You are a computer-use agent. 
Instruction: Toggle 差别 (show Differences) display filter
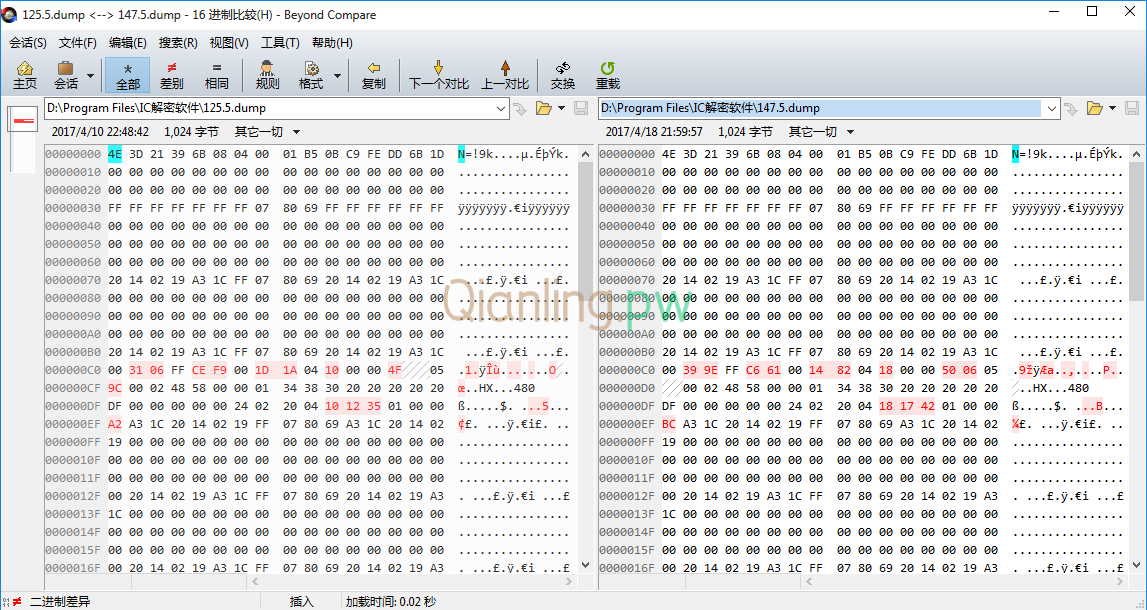(x=172, y=75)
